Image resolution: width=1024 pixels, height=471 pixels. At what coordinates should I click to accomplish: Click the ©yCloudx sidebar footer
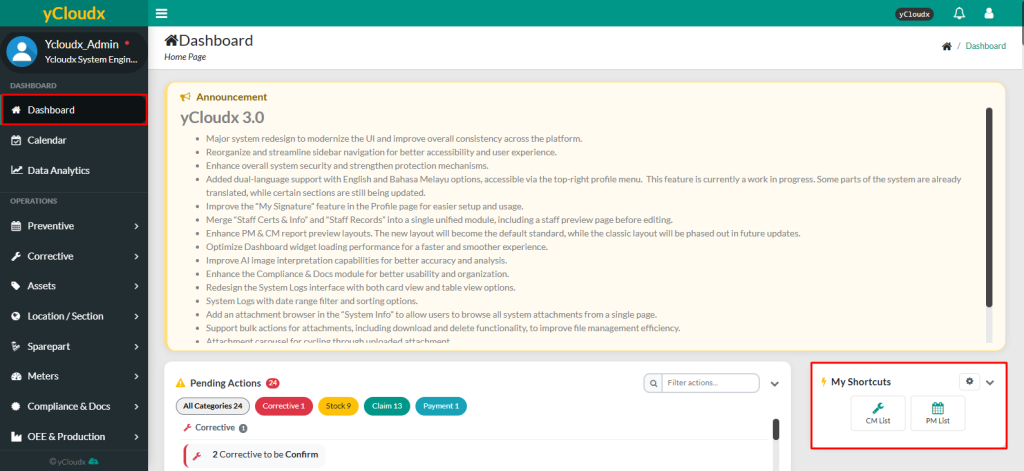[74, 461]
